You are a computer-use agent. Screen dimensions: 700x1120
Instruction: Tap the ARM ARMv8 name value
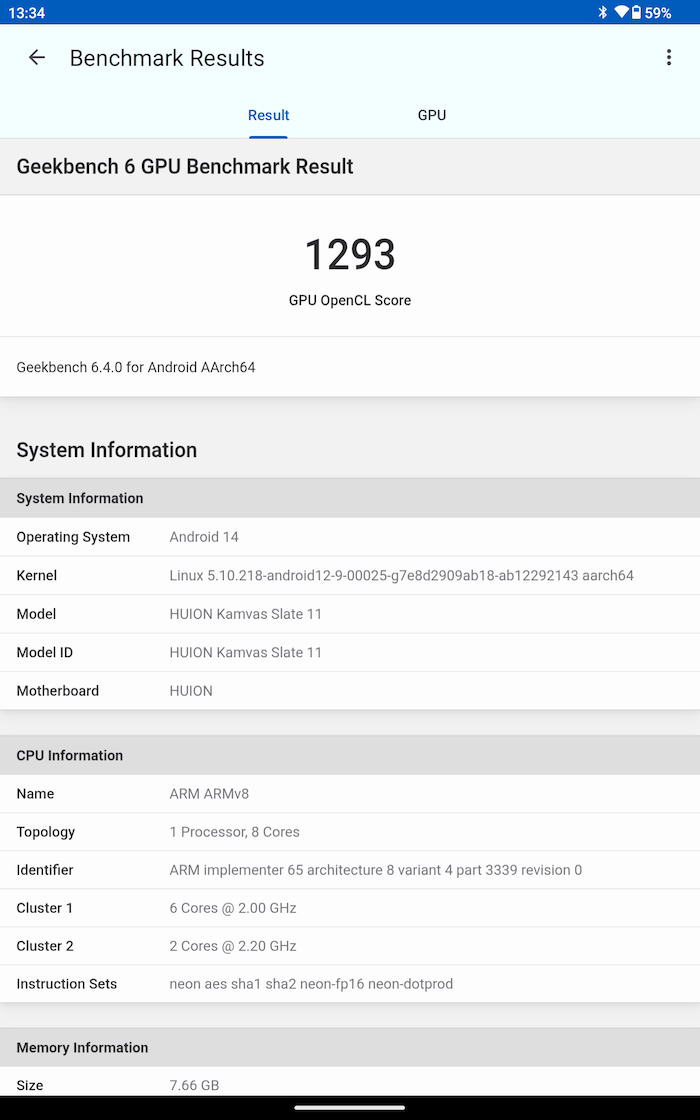pos(209,794)
